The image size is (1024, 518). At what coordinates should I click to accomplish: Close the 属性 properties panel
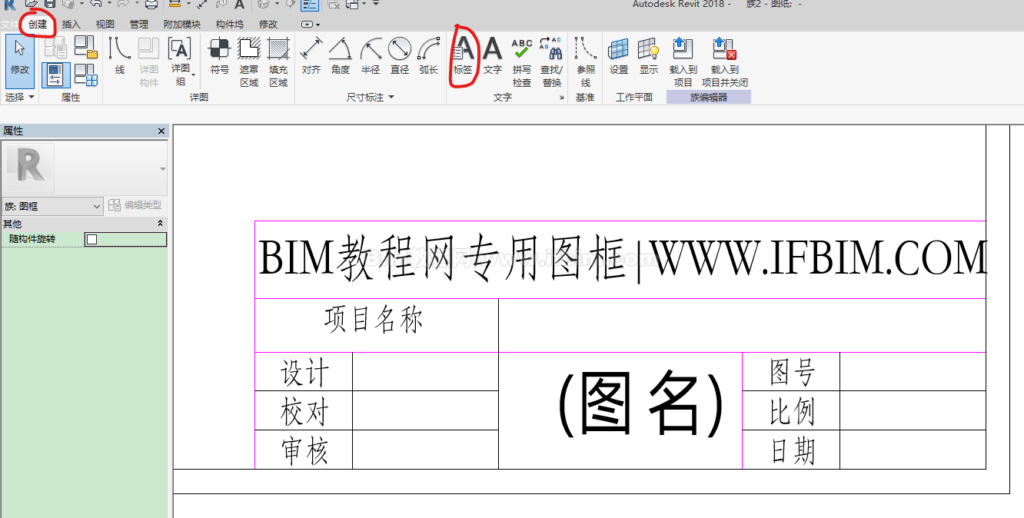click(161, 132)
